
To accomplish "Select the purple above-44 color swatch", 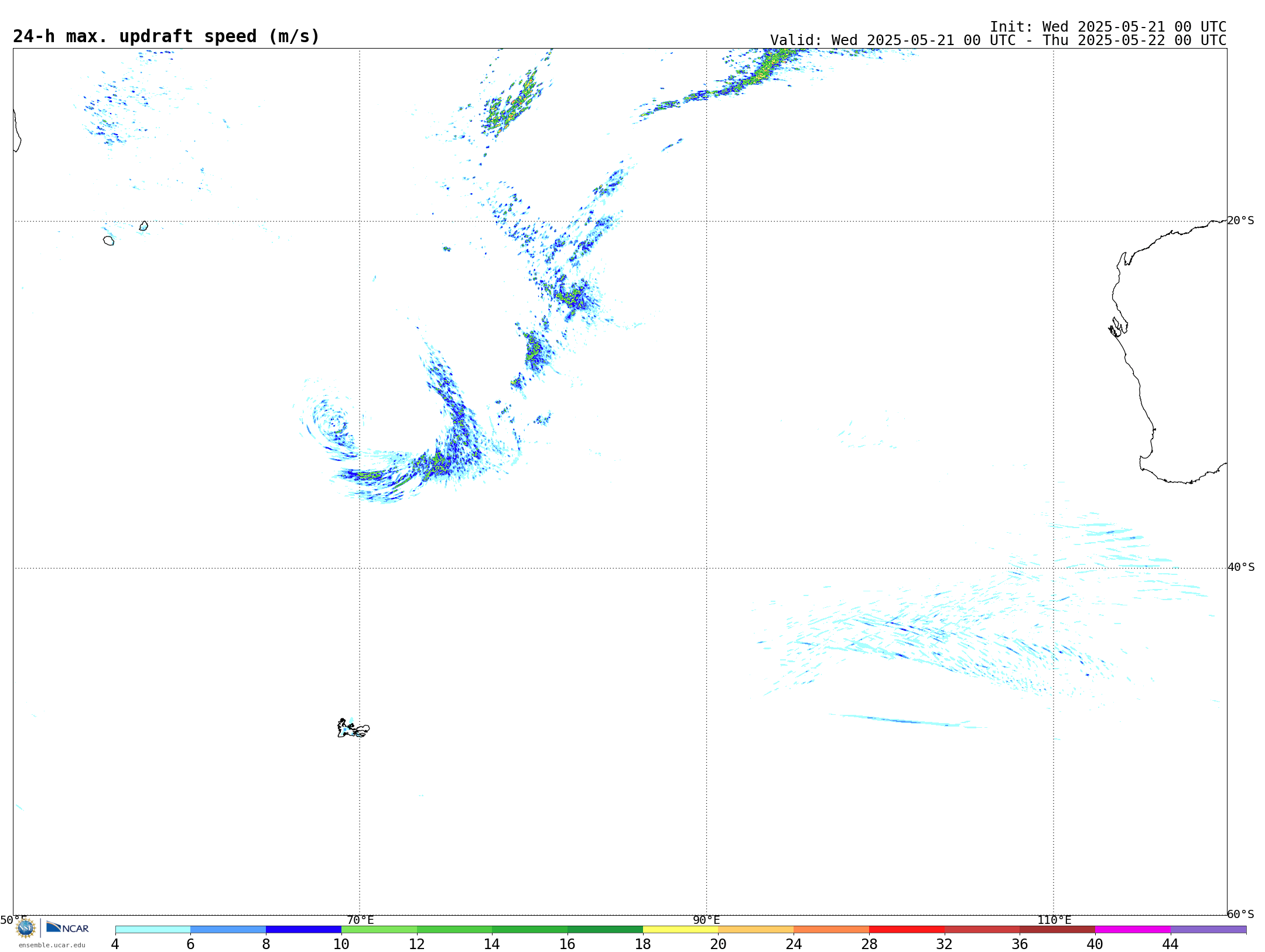I will (x=1208, y=930).
